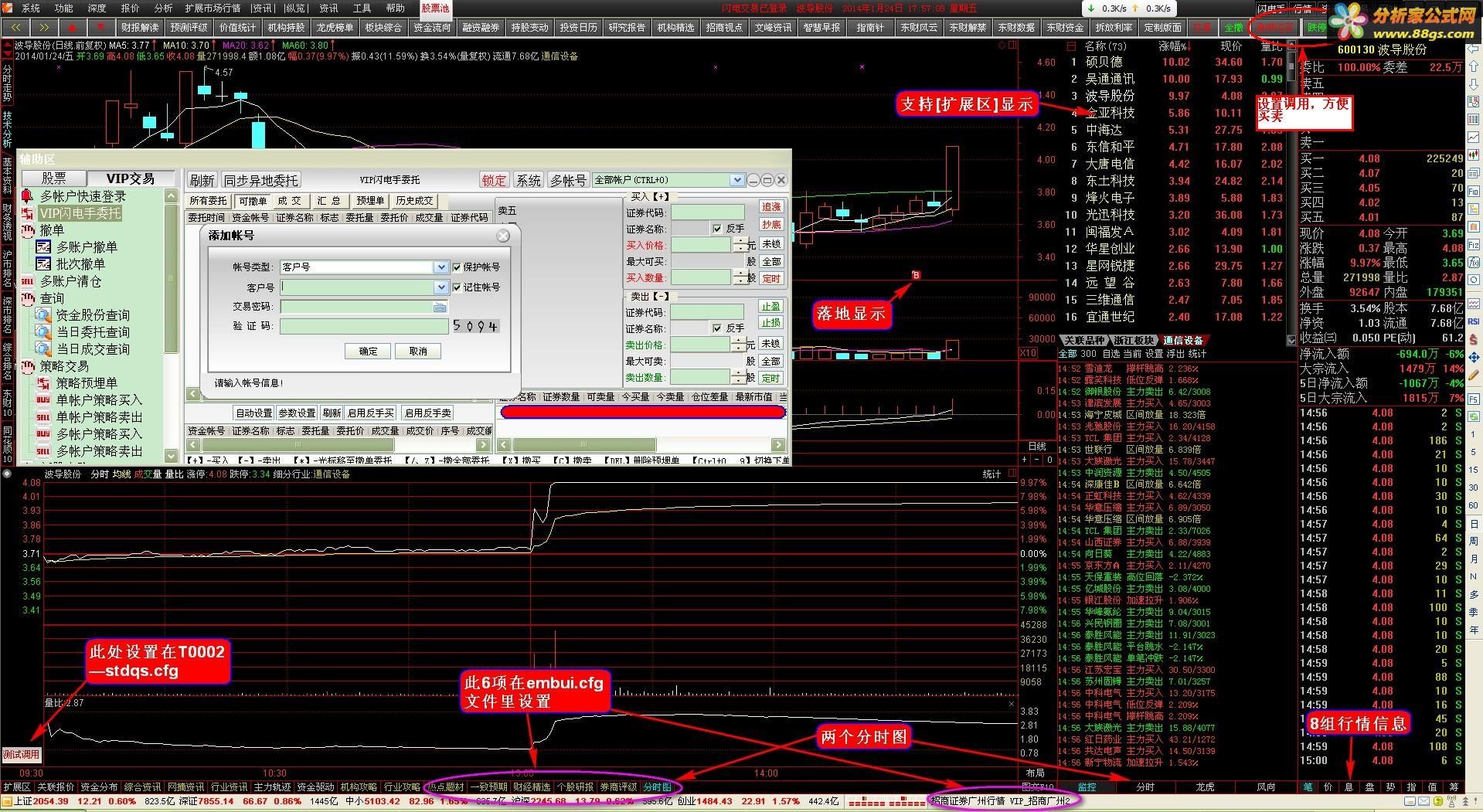
Task: Adjust the 买入价格 spinner arrows
Action: pos(740,245)
